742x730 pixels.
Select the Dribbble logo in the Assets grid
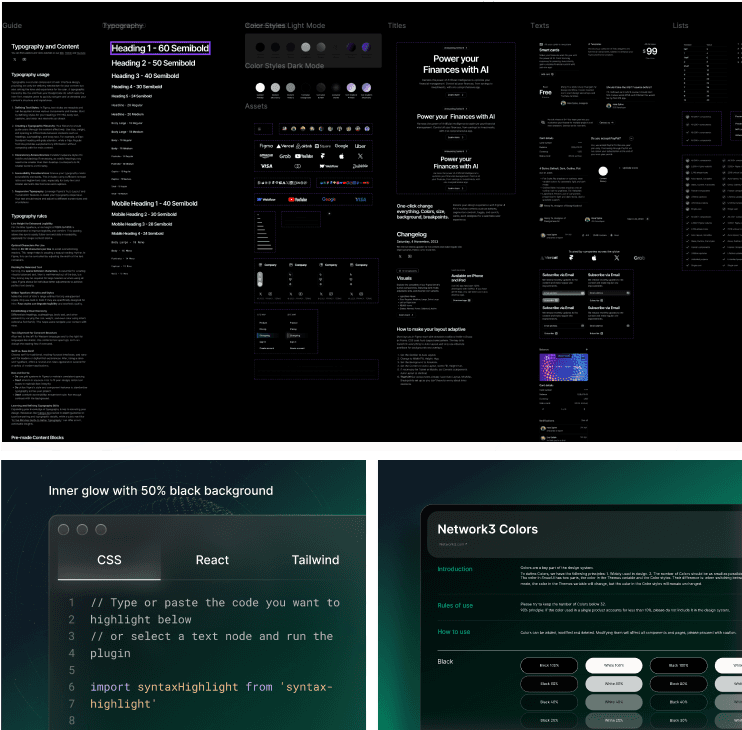[360, 166]
